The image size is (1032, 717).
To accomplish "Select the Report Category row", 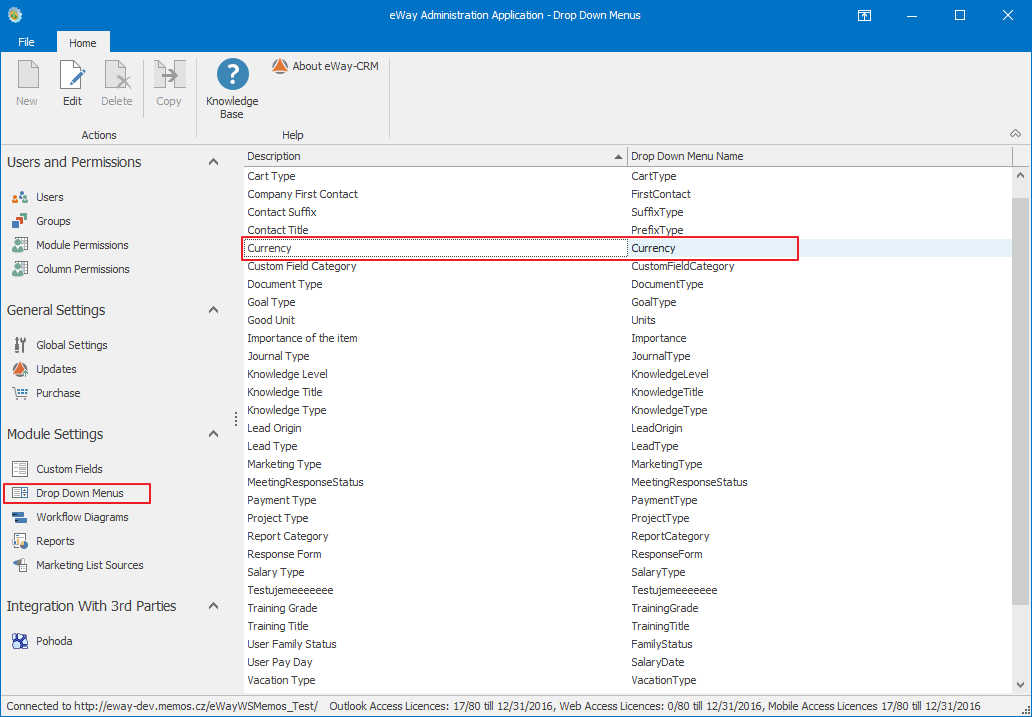I will pos(627,536).
